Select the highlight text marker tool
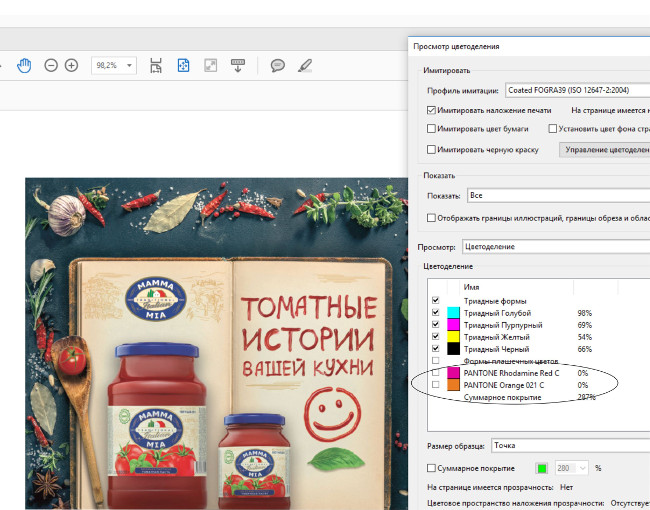 (304, 65)
